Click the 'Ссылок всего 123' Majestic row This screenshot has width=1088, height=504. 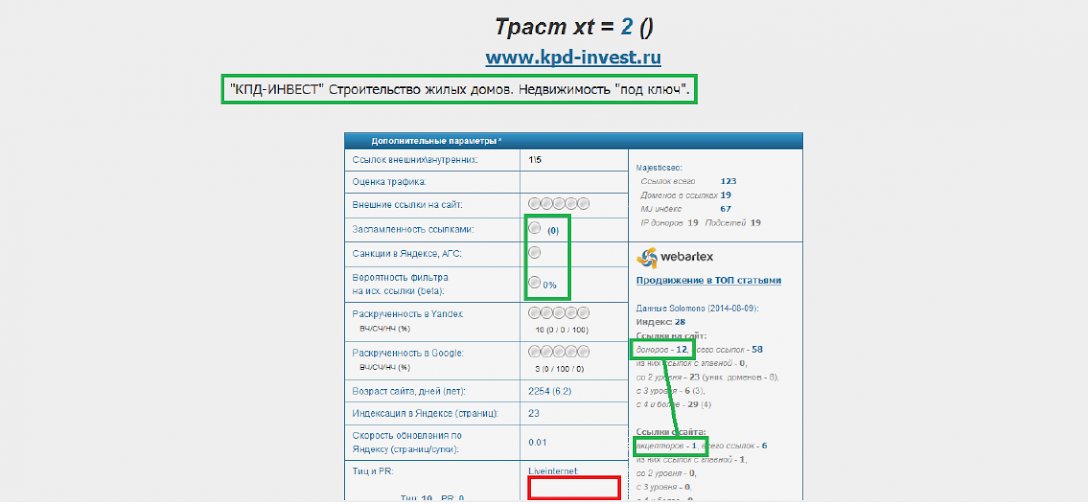689,181
